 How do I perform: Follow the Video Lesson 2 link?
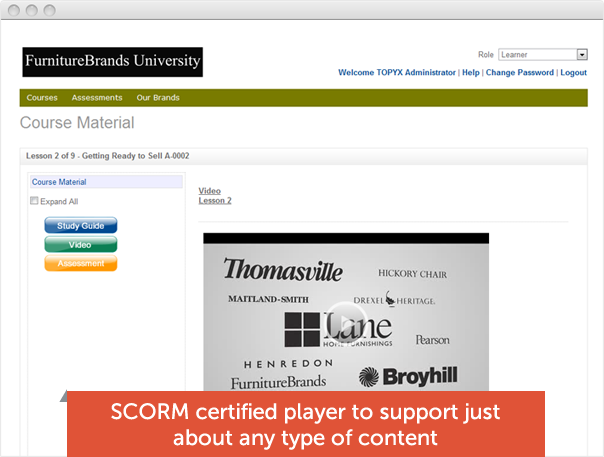pyautogui.click(x=215, y=196)
